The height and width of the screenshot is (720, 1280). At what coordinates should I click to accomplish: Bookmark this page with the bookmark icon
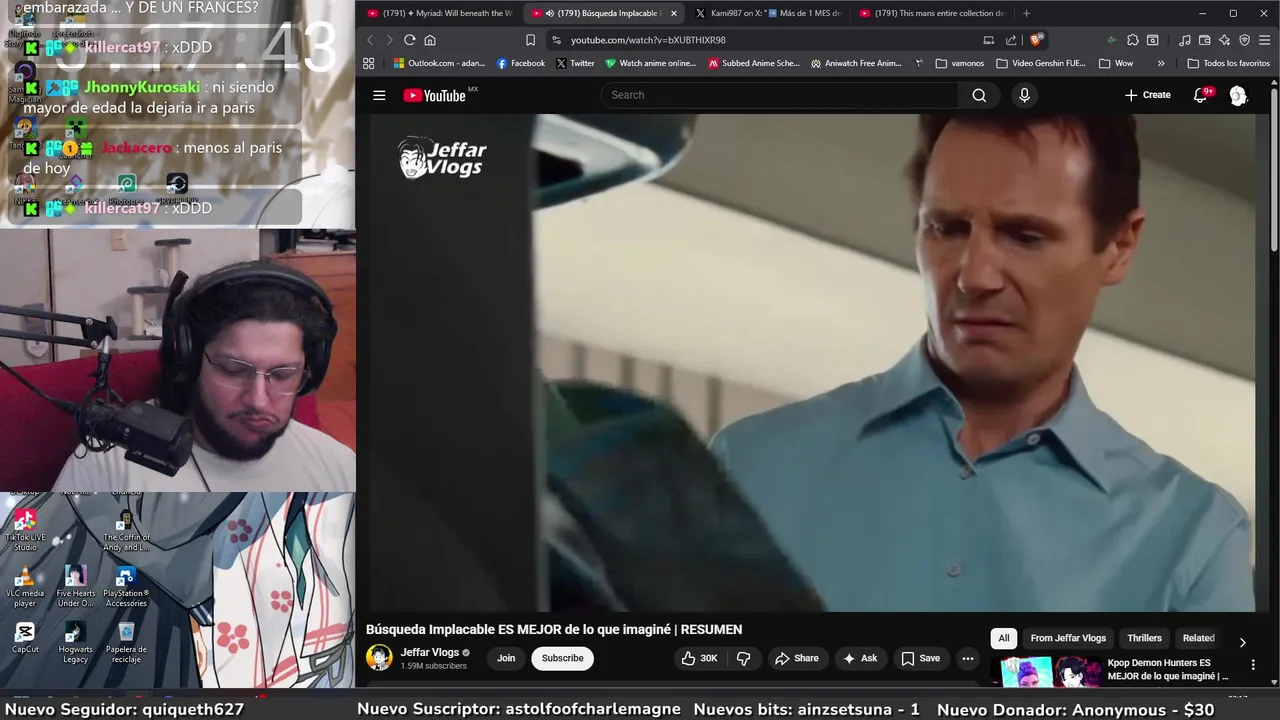point(530,40)
